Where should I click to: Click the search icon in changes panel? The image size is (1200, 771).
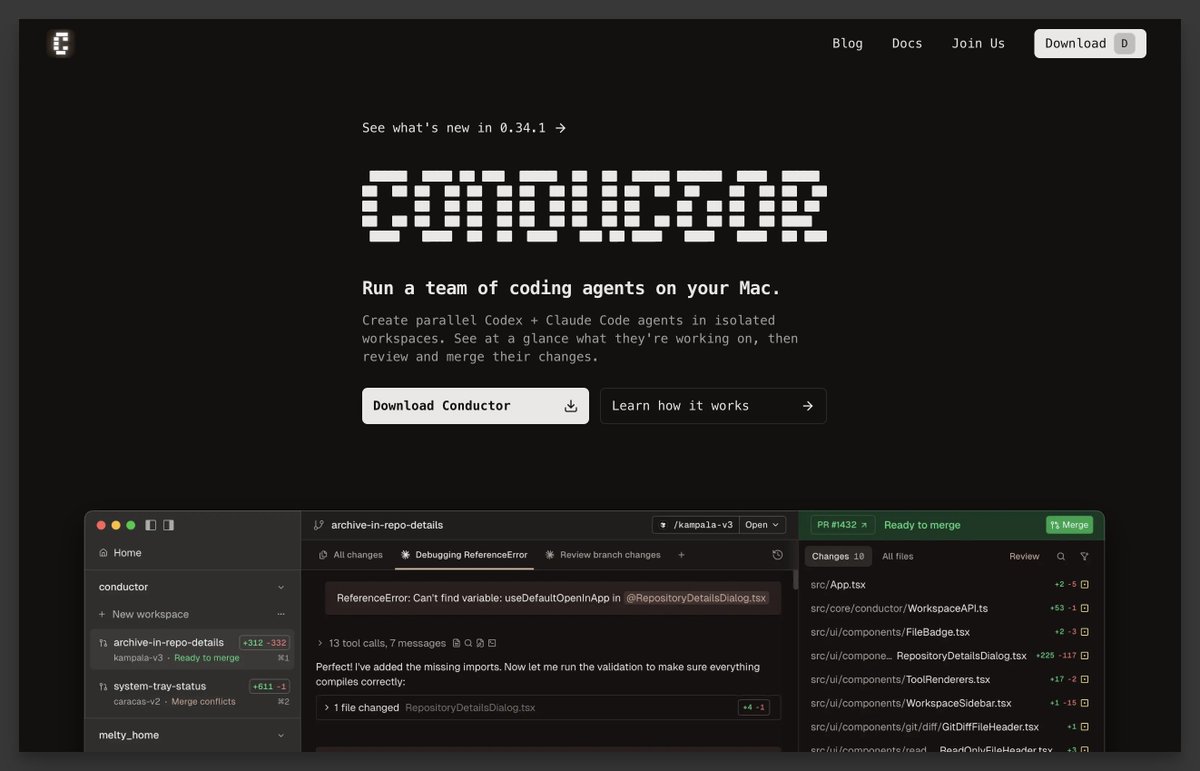1061,556
